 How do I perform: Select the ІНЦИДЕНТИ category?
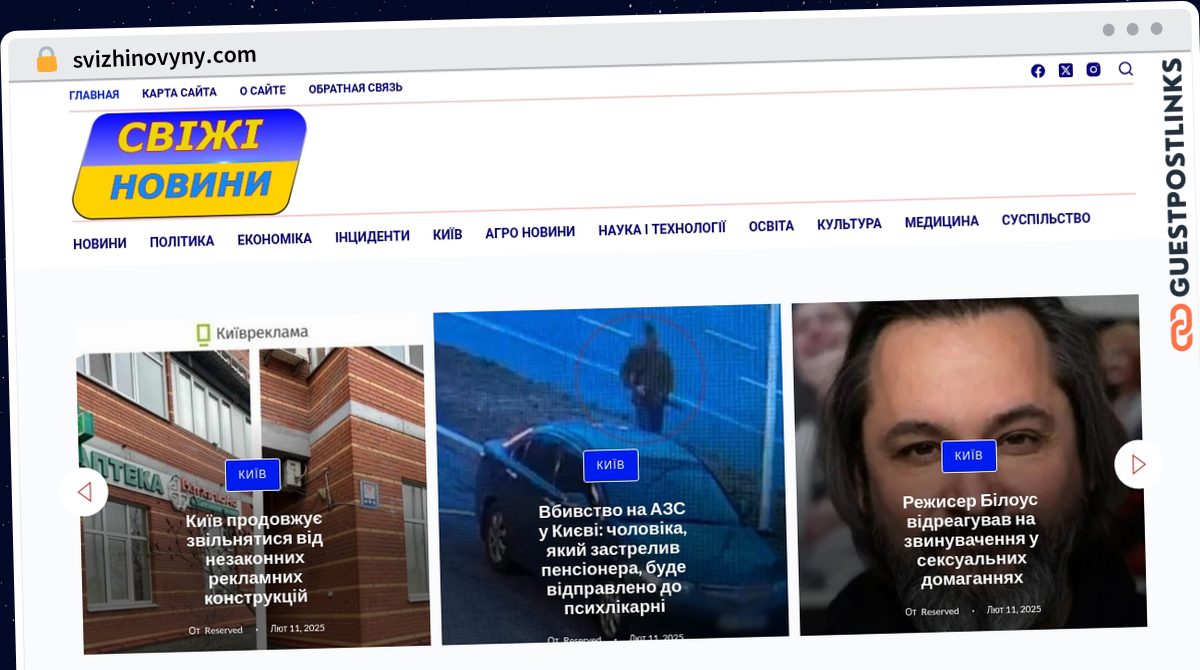(x=372, y=236)
